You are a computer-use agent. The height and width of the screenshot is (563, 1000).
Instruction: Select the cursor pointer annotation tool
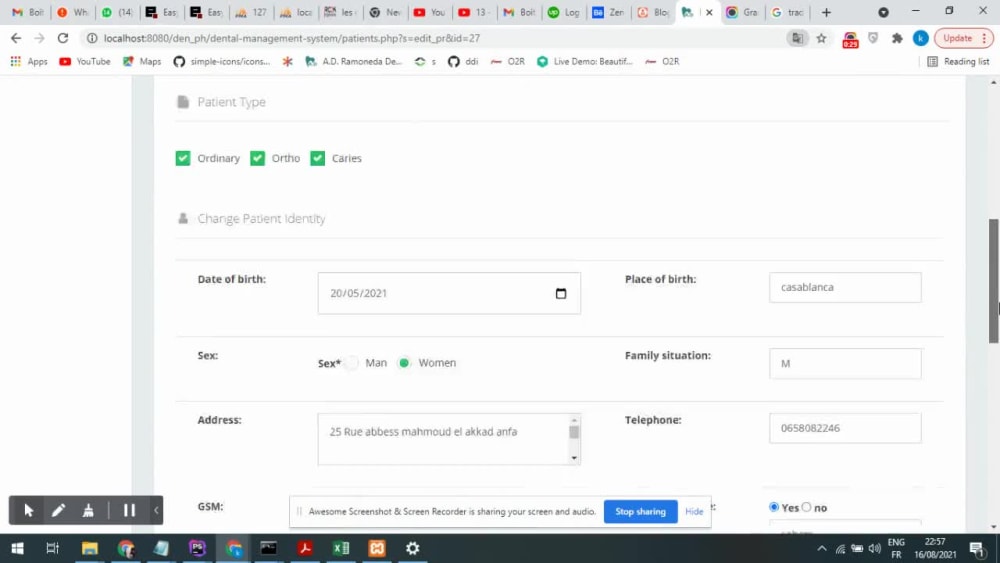point(29,510)
